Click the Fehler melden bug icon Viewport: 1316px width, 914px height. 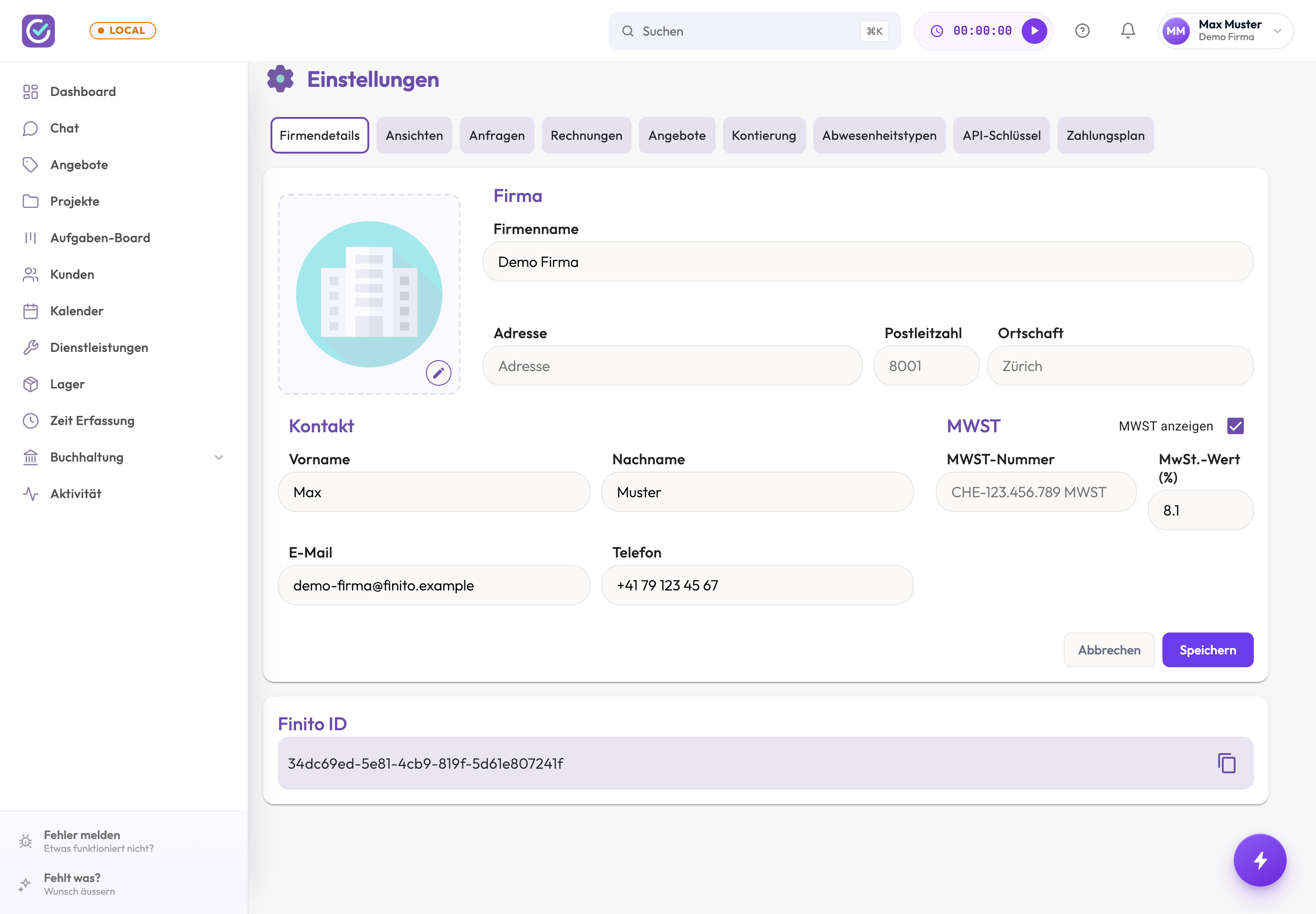pos(25,841)
